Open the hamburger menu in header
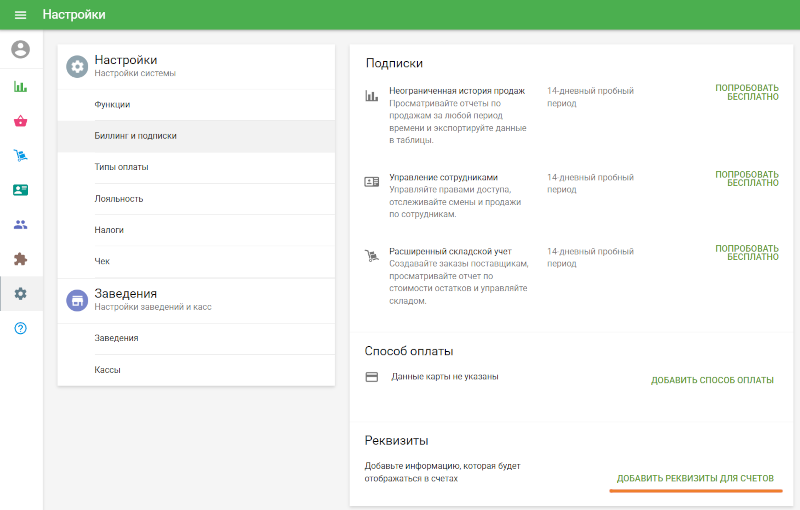This screenshot has width=800, height=510. (x=20, y=15)
